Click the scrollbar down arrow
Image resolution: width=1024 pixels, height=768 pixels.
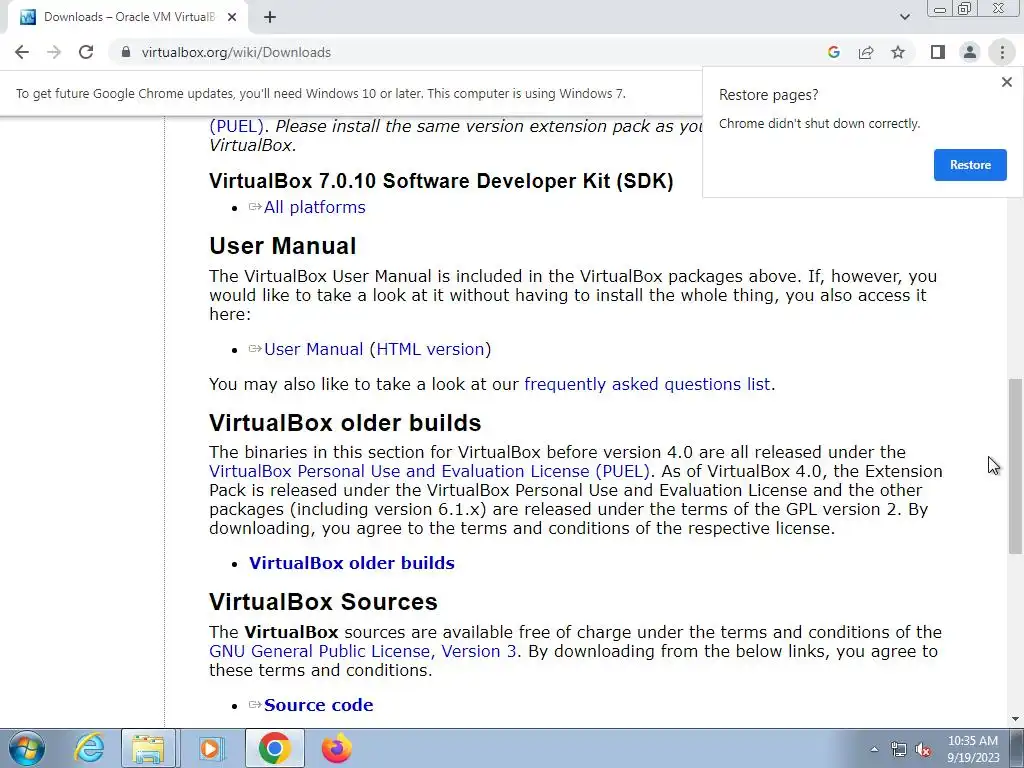pos(1015,718)
